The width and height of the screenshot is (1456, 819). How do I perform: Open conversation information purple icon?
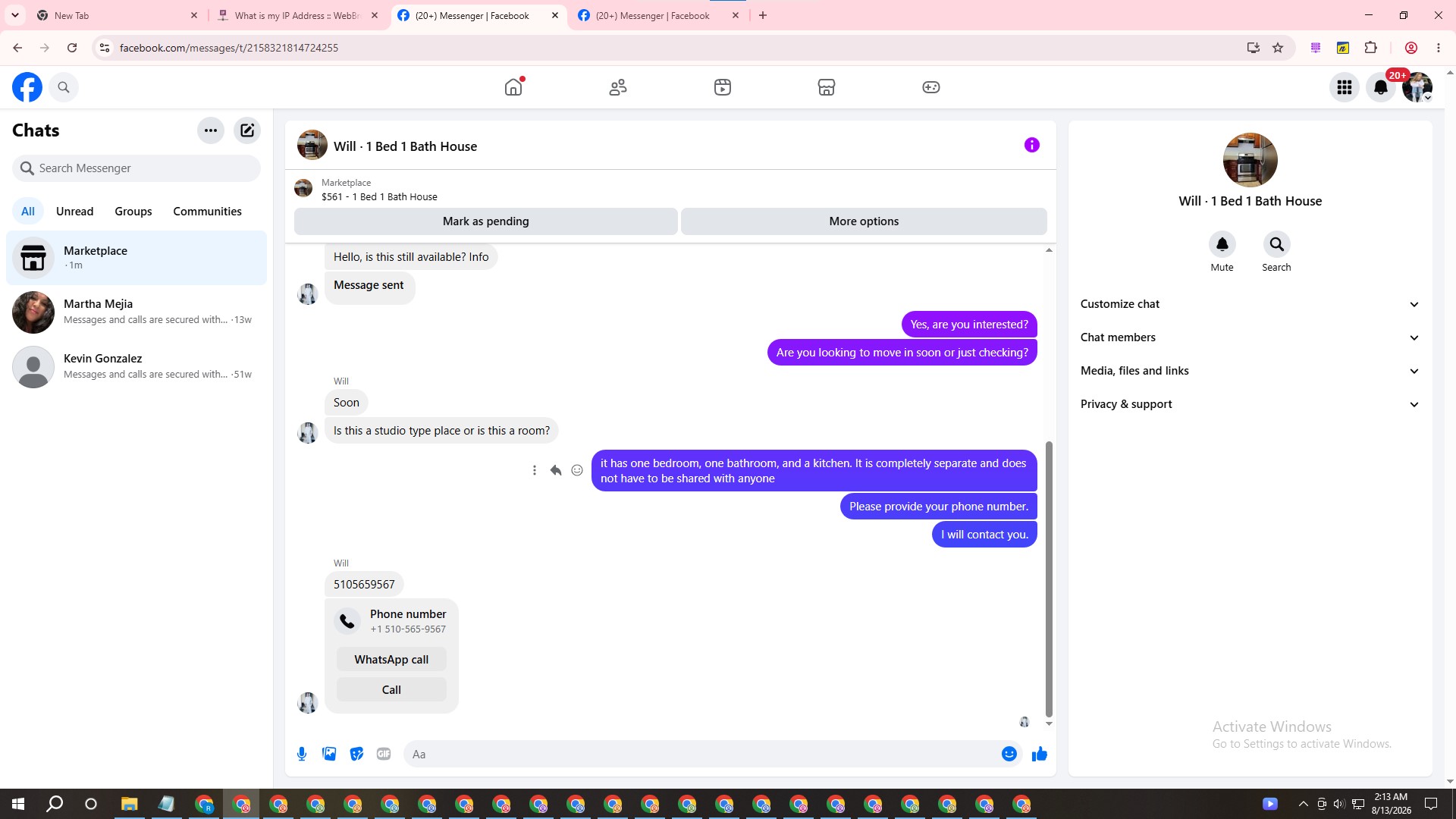[x=1032, y=145]
